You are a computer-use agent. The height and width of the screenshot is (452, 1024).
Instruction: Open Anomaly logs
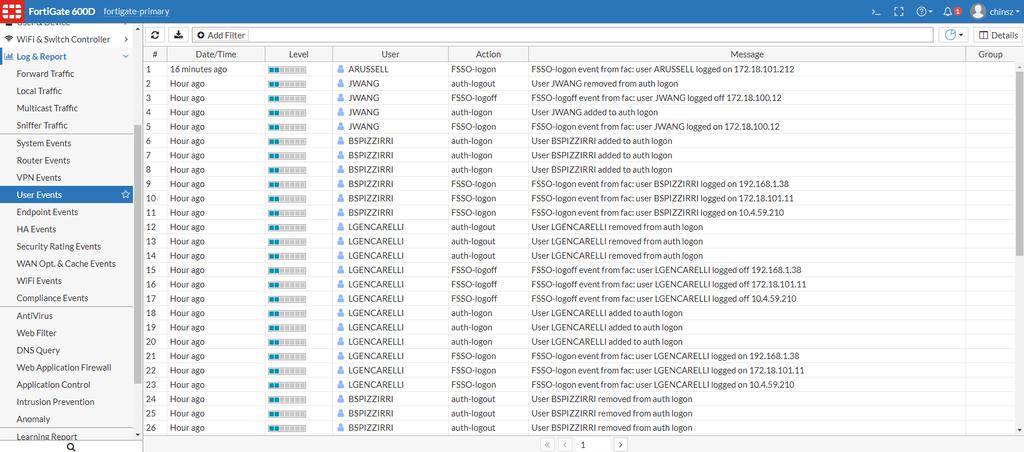pyautogui.click(x=33, y=419)
